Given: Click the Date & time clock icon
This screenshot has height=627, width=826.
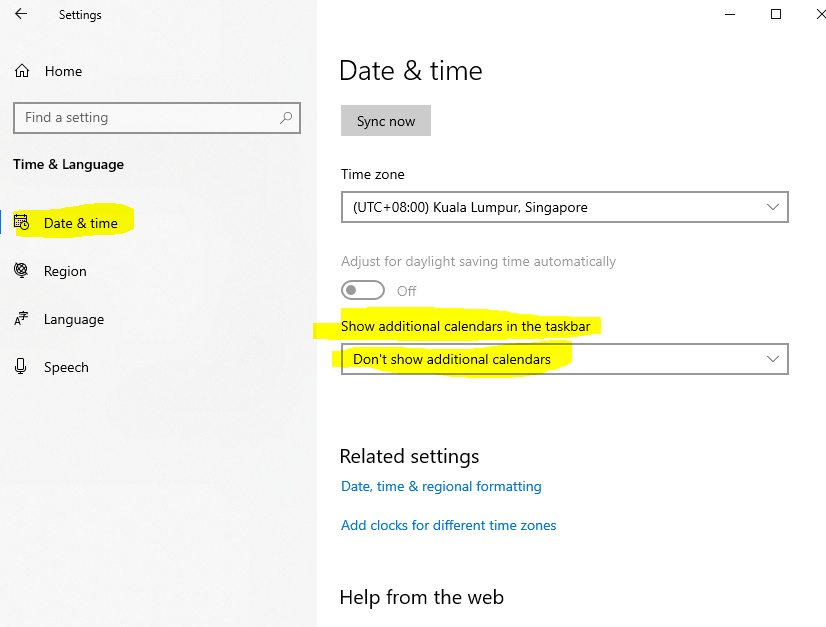Looking at the screenshot, I should (x=21, y=223).
